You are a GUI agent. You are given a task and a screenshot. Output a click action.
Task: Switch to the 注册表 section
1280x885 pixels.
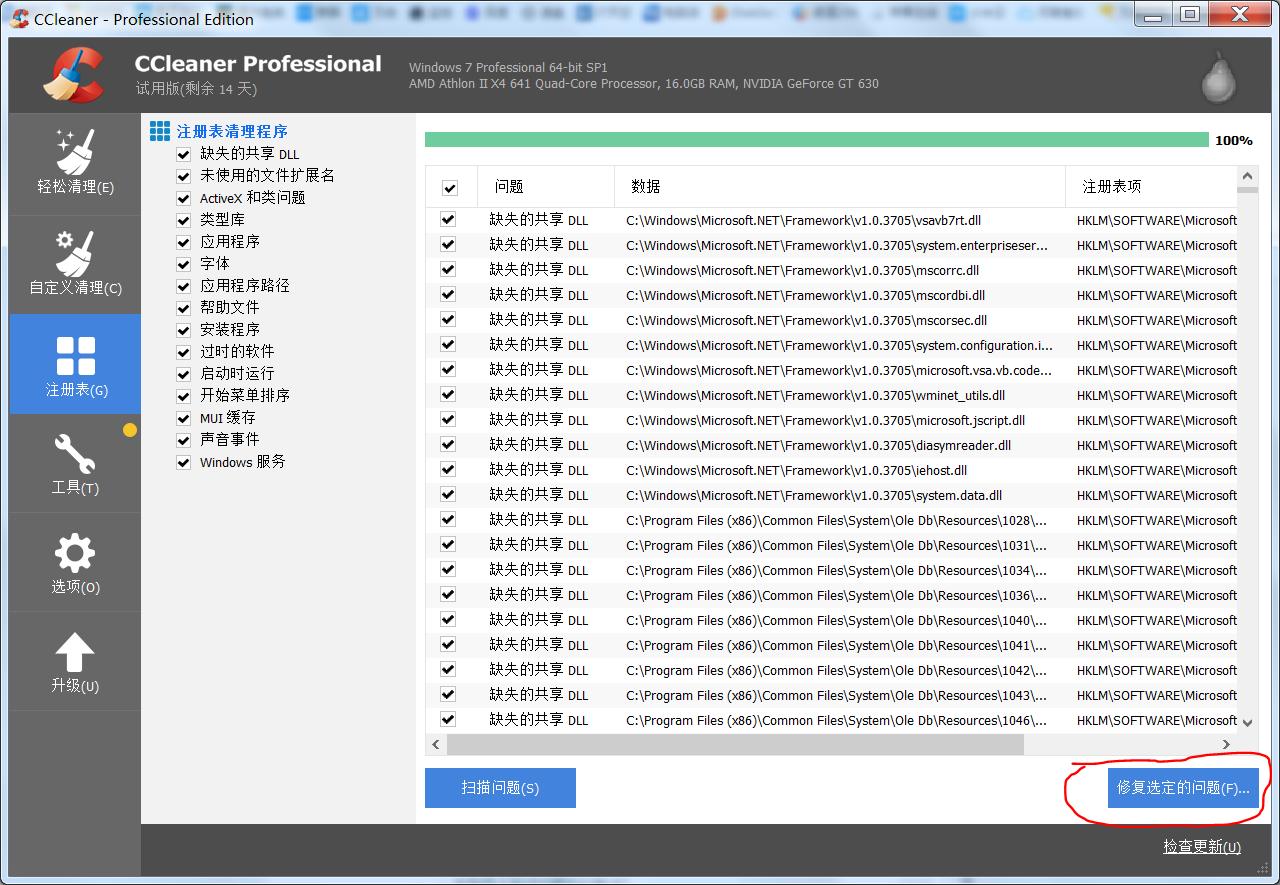(x=75, y=363)
